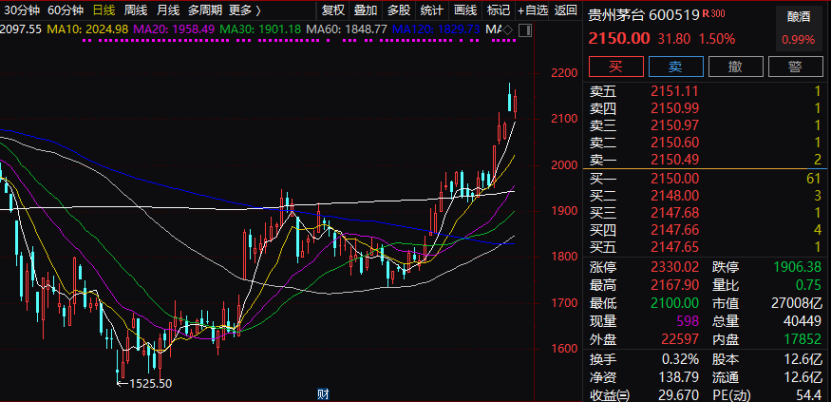Click the 撤 cancel order button
Image resolution: width=831 pixels, height=402 pixels.
click(x=736, y=66)
